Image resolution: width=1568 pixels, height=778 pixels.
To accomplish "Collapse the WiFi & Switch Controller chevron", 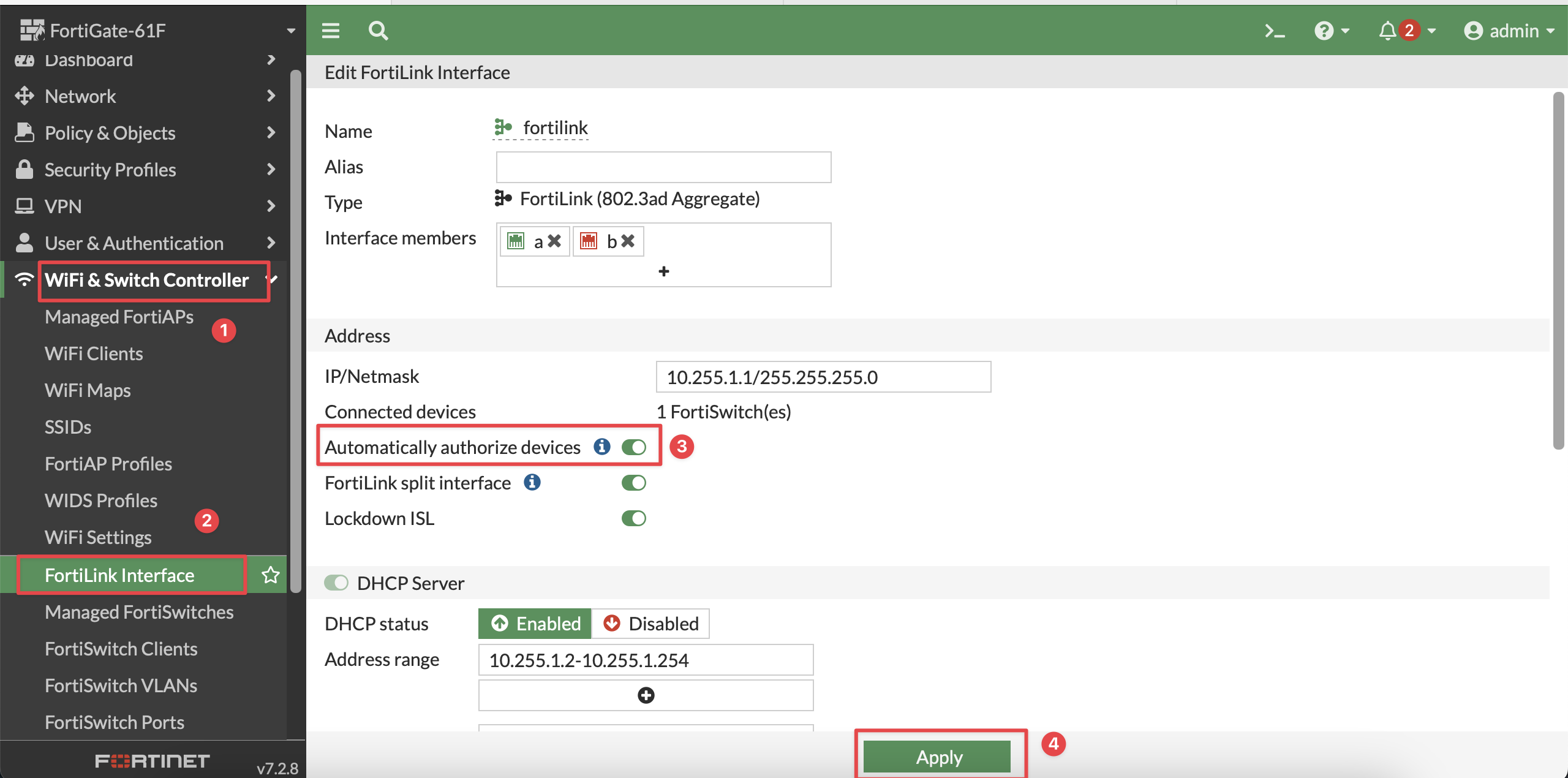I will 273,279.
